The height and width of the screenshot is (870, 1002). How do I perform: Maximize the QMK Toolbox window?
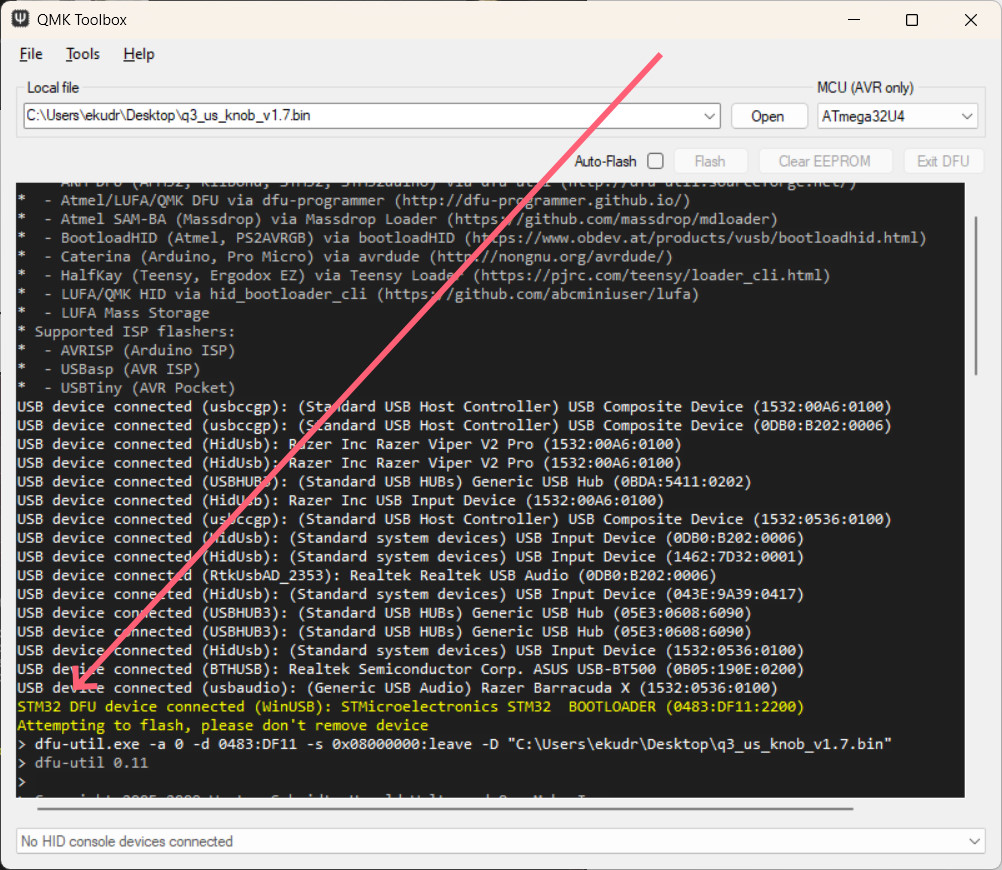click(912, 20)
